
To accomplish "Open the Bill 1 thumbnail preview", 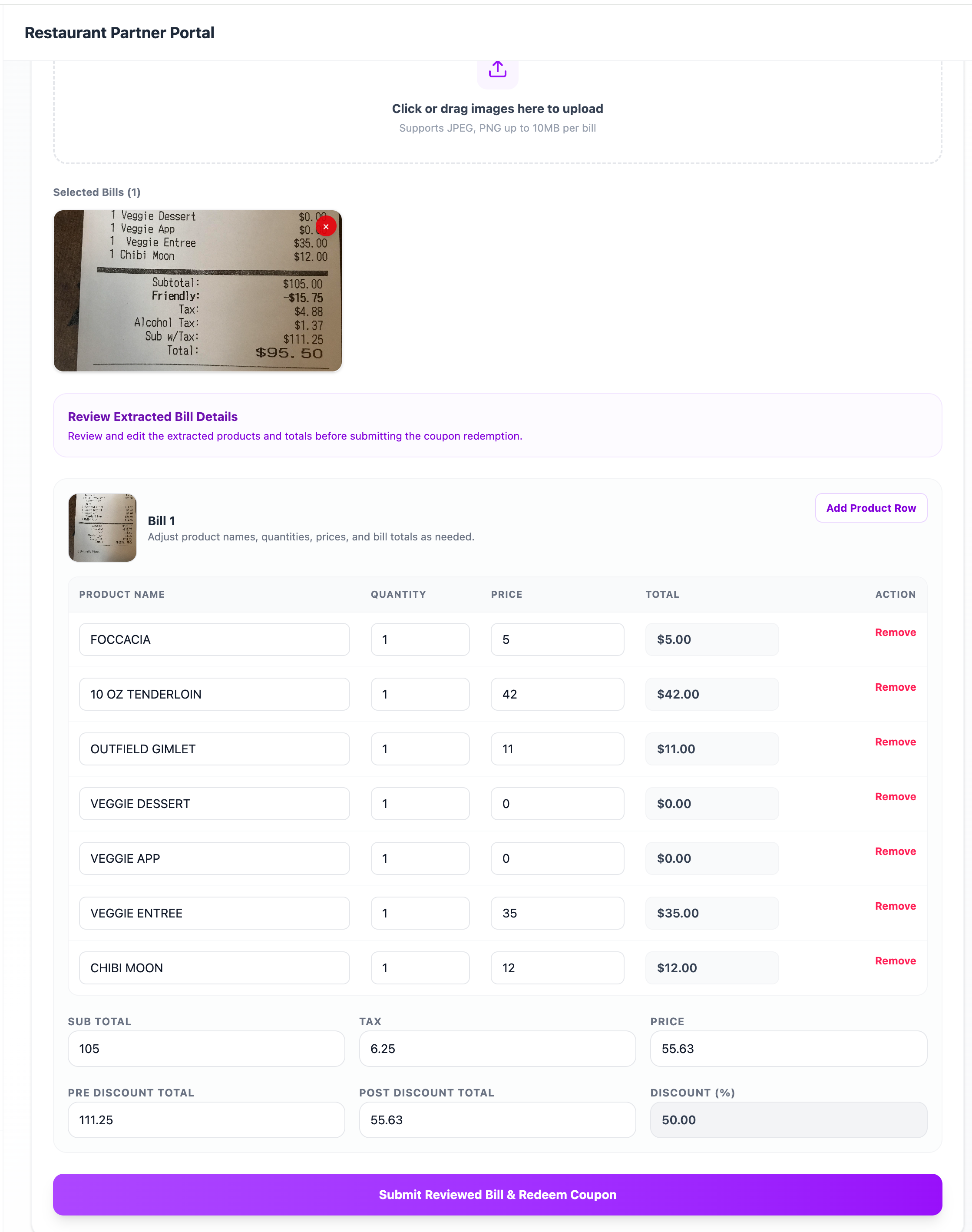I will 102,527.
